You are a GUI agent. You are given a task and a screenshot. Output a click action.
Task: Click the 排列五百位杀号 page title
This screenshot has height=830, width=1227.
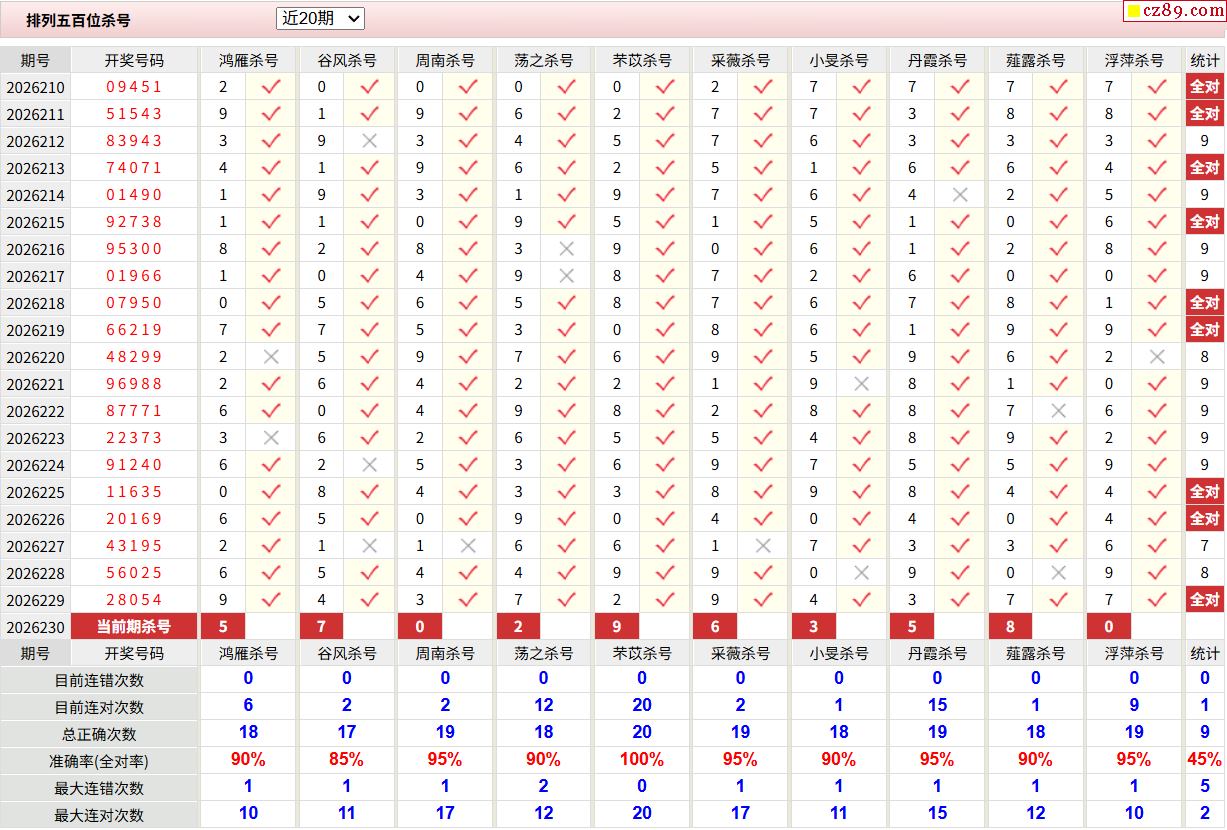(78, 20)
